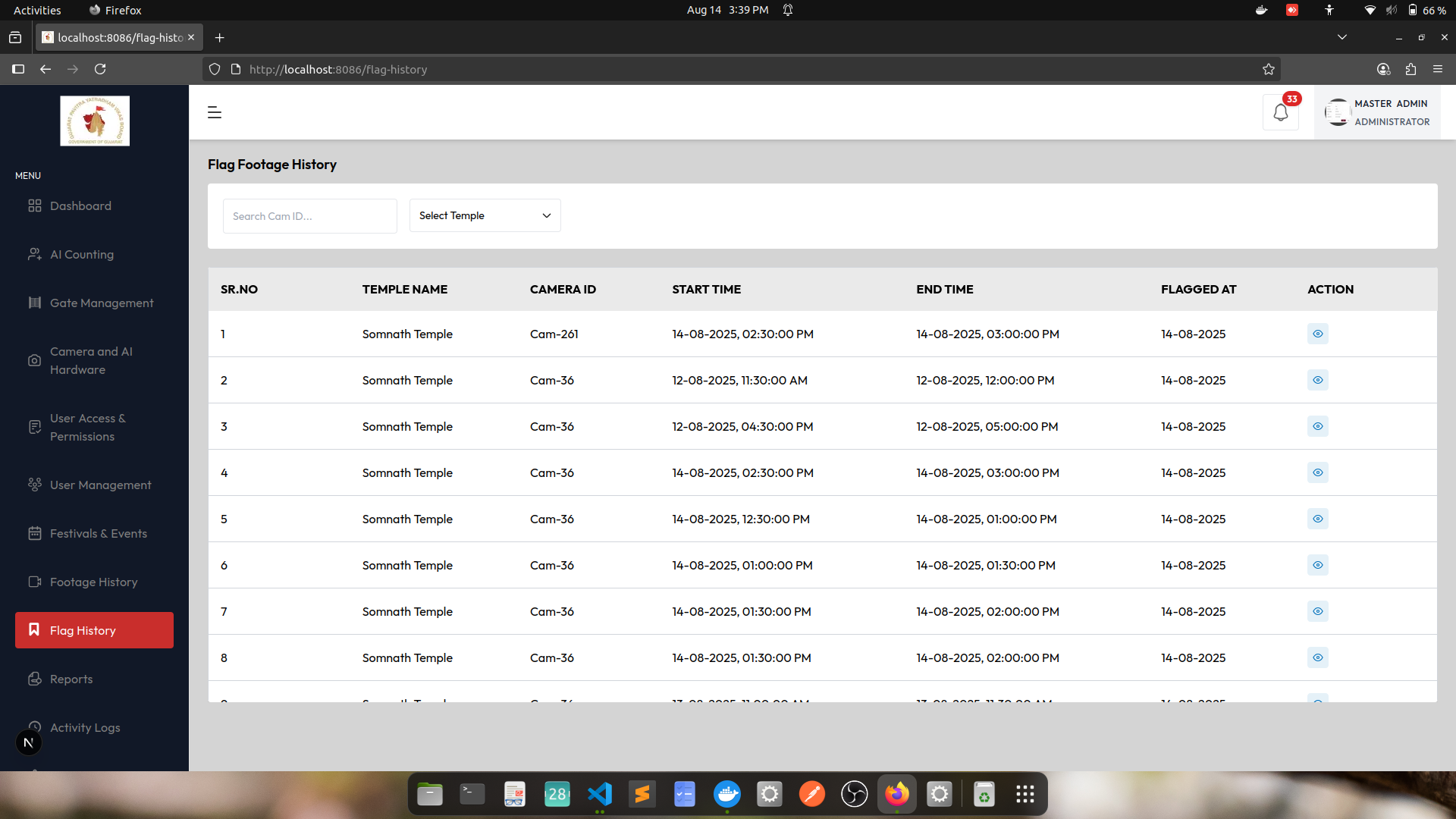The width and height of the screenshot is (1456, 819).
Task: Open the Select Temple dropdown
Action: pyautogui.click(x=485, y=215)
